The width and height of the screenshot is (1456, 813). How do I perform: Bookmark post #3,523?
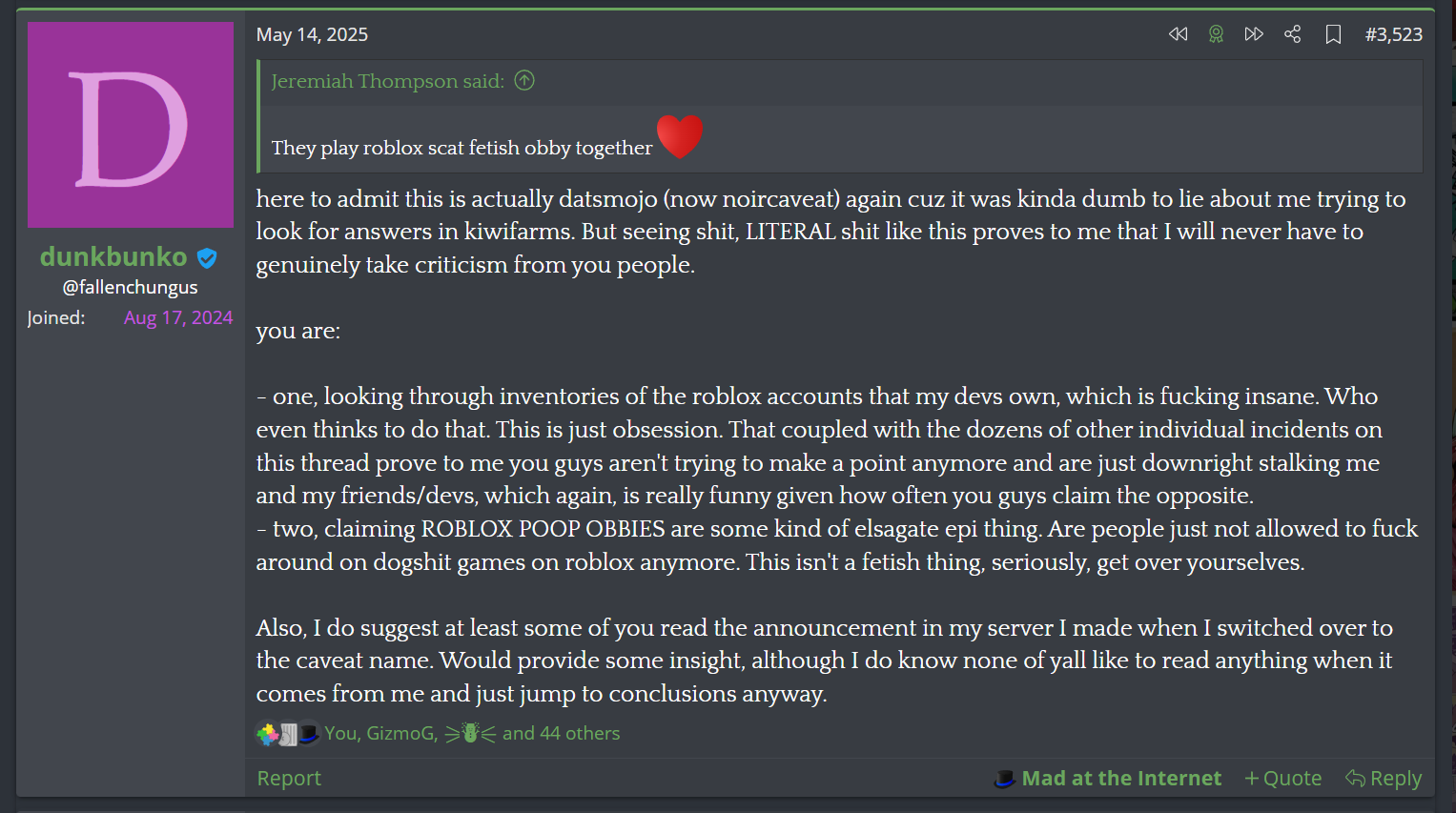tap(1333, 34)
